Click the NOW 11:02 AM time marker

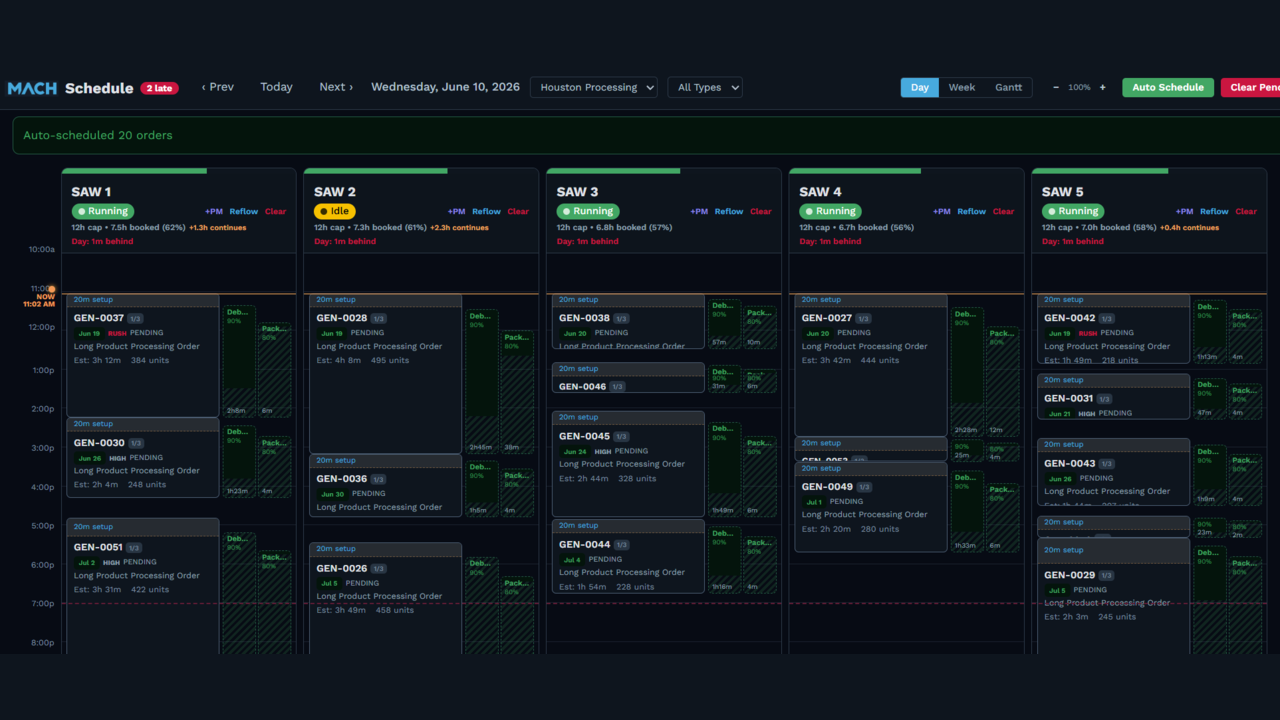39,300
